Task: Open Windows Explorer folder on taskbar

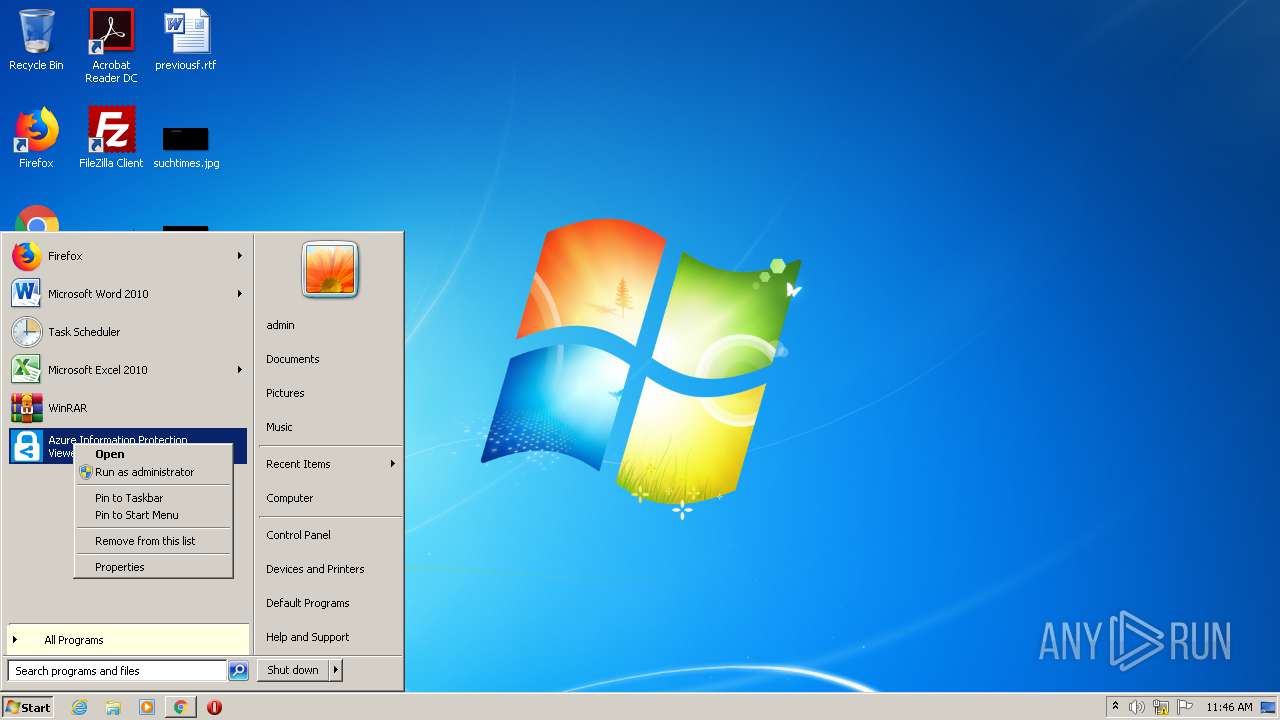Action: (x=113, y=707)
